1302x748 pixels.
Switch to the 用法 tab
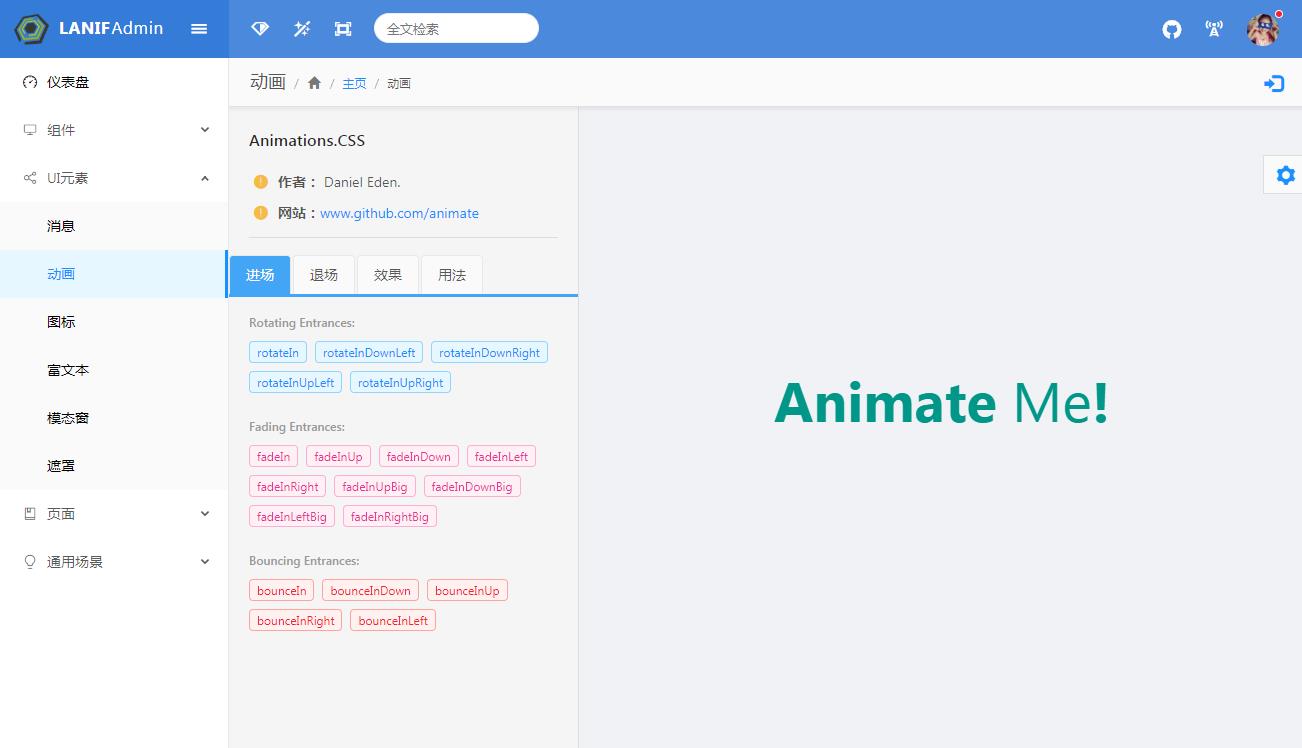(x=452, y=275)
